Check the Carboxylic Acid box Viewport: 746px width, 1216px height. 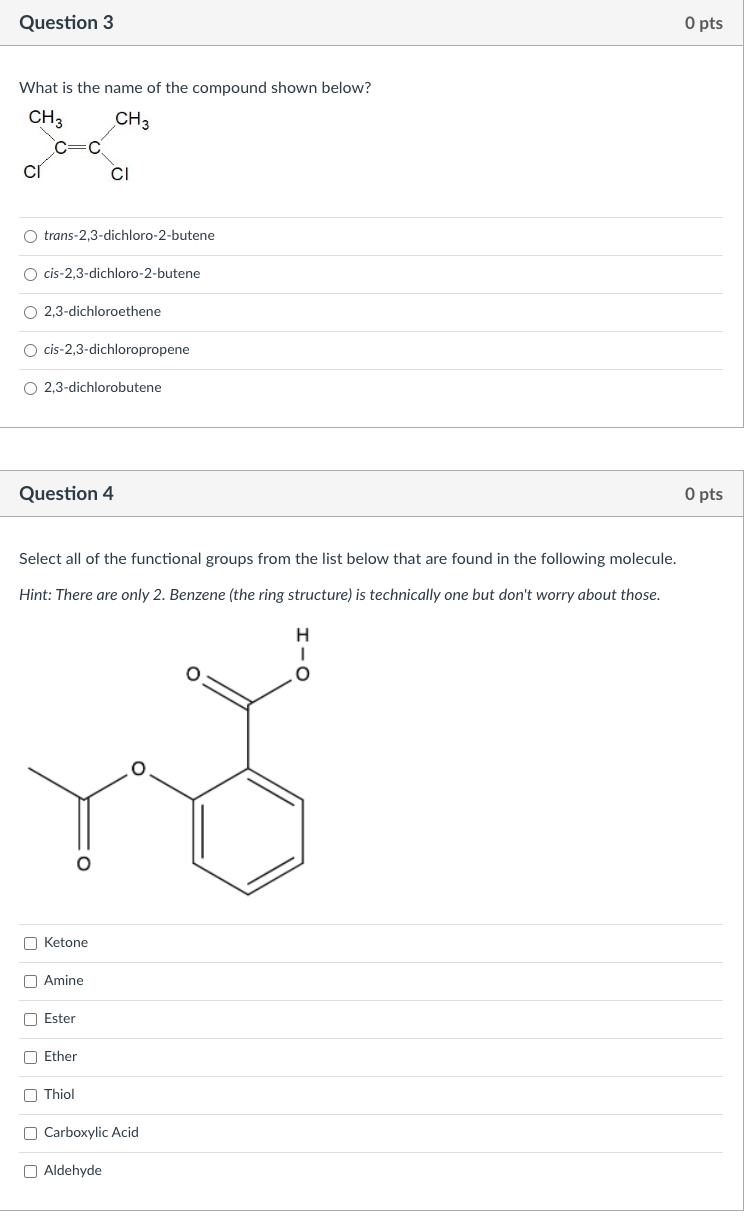click(30, 1132)
